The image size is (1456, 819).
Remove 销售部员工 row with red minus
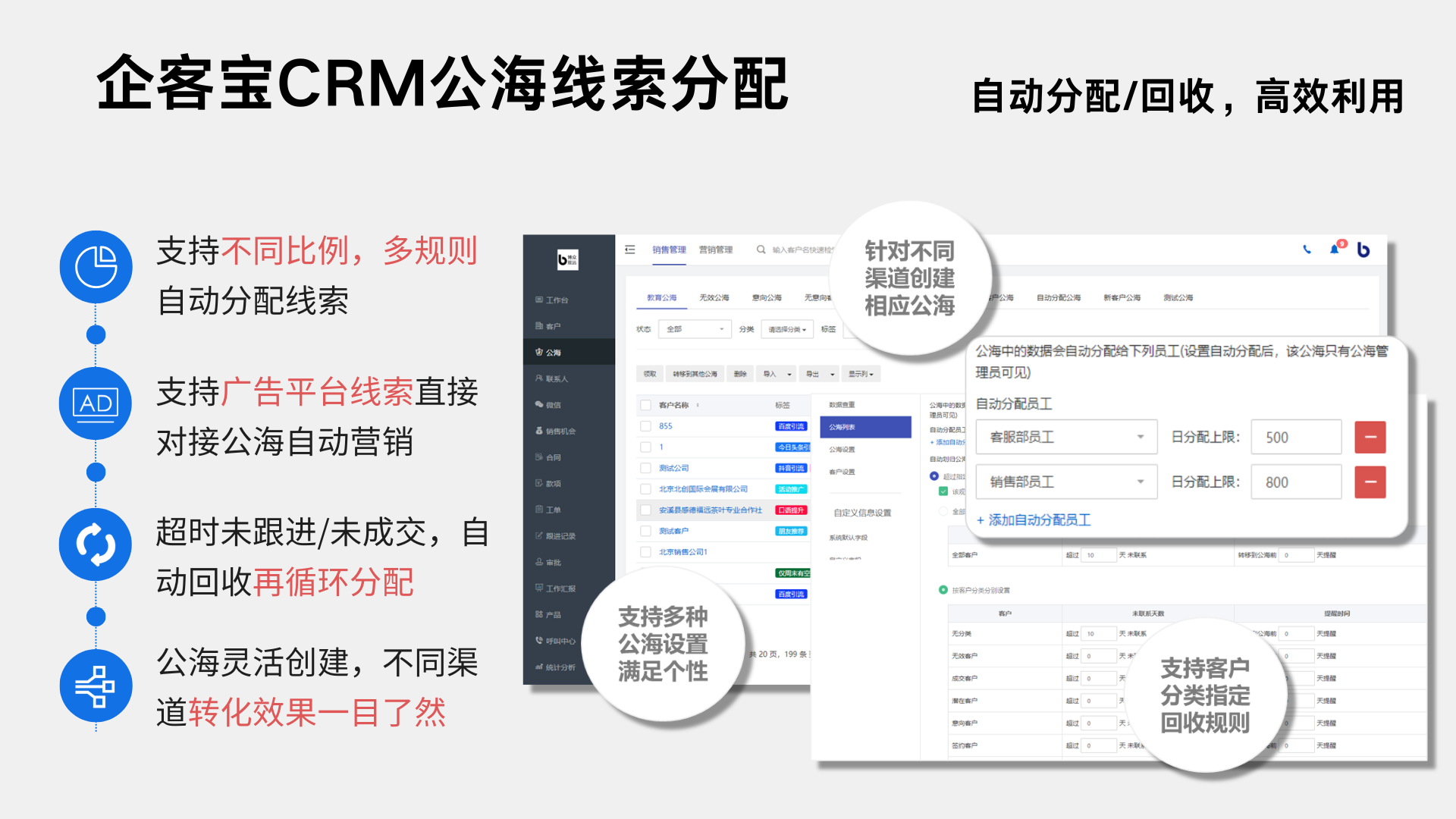pos(1370,482)
